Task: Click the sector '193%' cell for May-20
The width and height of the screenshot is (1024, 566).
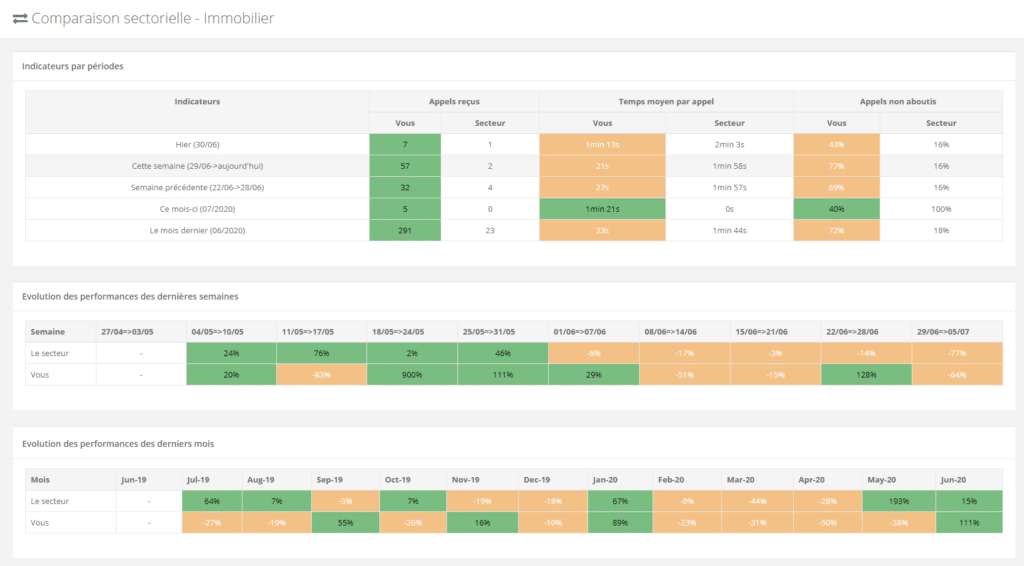Action: click(x=899, y=501)
